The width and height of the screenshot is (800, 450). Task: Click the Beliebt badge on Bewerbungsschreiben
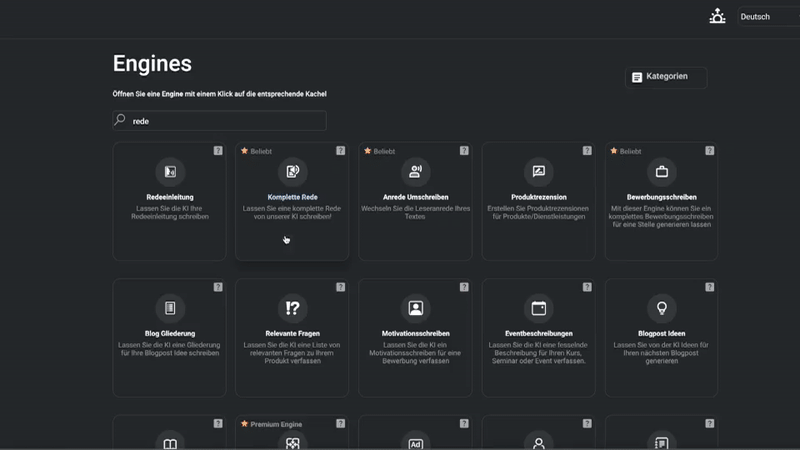click(626, 151)
